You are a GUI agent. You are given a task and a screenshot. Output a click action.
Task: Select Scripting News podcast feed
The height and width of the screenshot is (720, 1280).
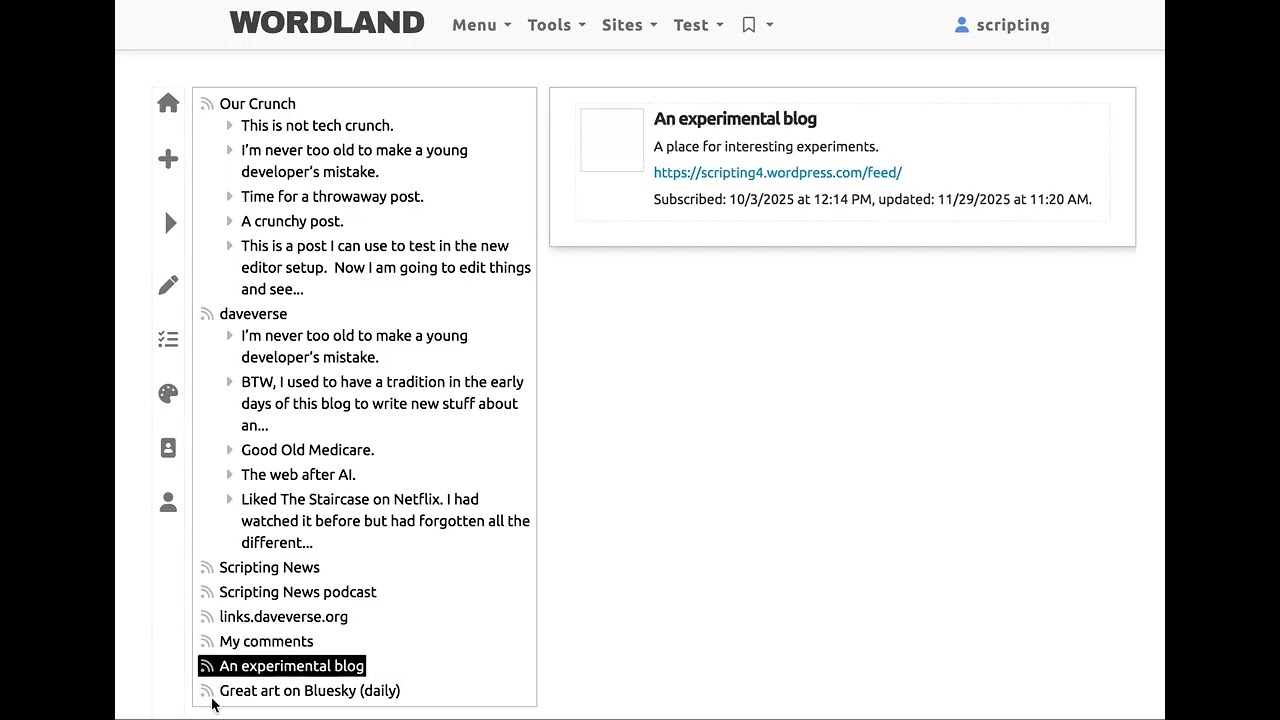click(x=298, y=592)
